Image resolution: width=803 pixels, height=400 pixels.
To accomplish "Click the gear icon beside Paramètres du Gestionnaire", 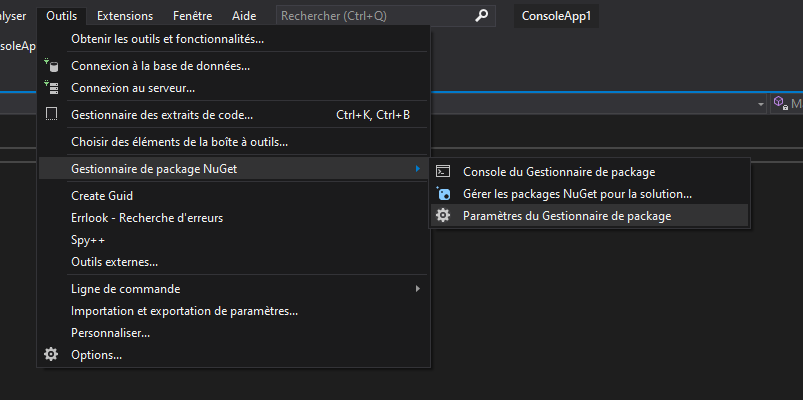I will [443, 216].
